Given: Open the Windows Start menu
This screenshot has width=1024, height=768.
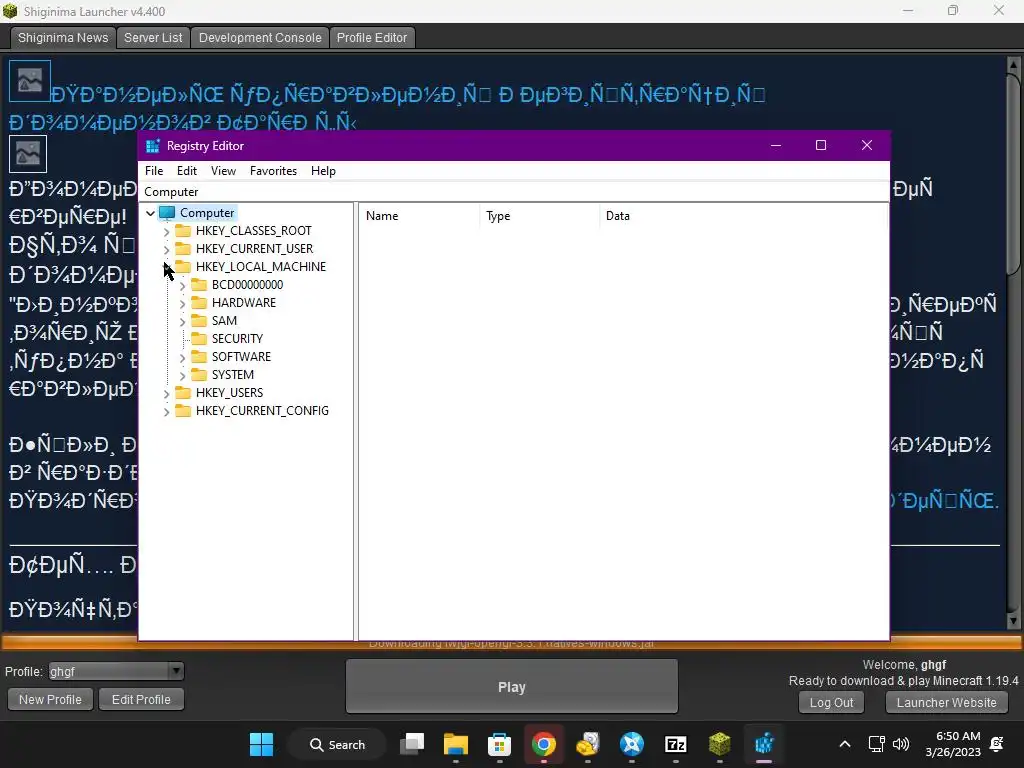Looking at the screenshot, I should [x=261, y=744].
